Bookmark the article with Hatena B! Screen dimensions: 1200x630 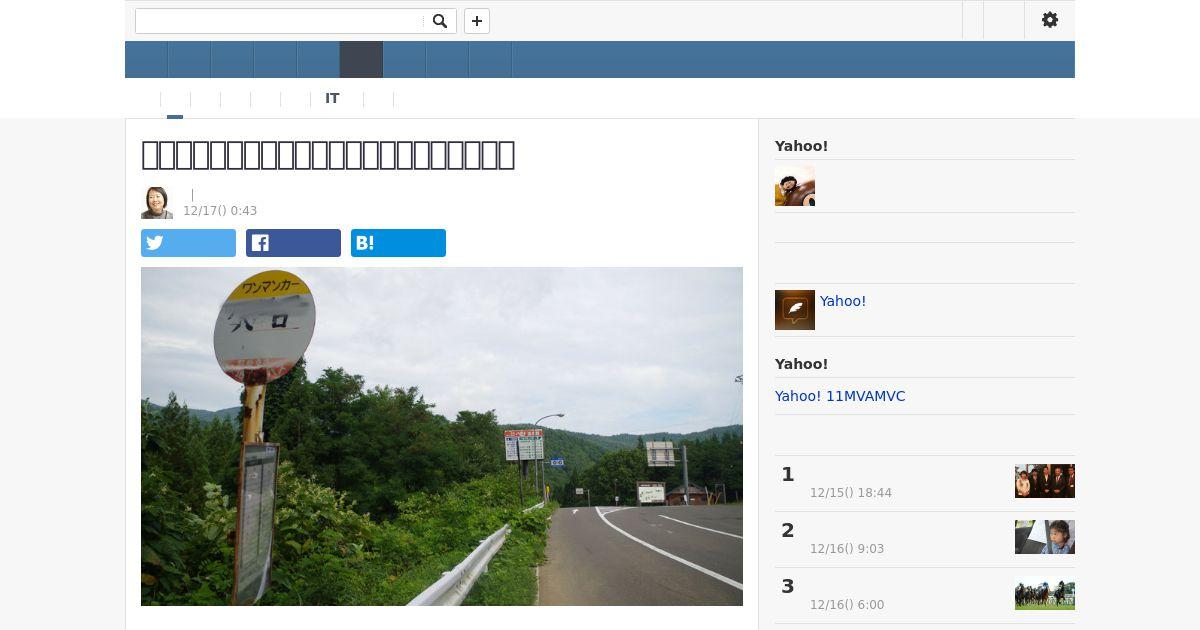pyautogui.click(x=398, y=243)
